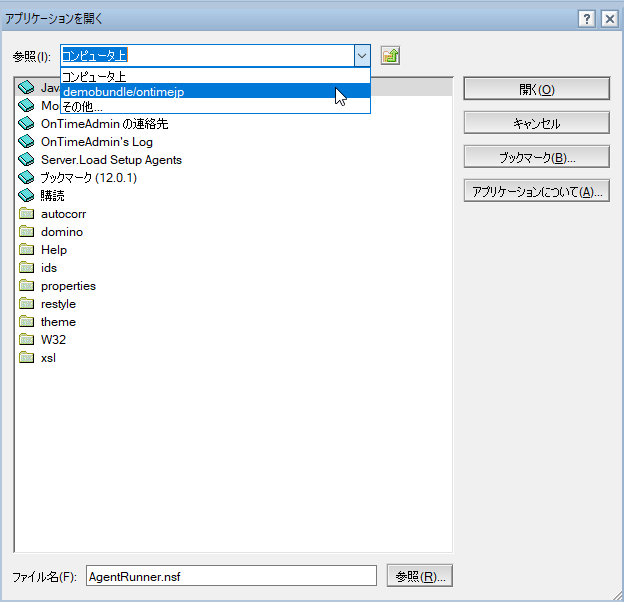The width and height of the screenshot is (624, 602).
Task: Select ブックマーク (12.0.1) database entry
Action: pyautogui.click(x=89, y=177)
